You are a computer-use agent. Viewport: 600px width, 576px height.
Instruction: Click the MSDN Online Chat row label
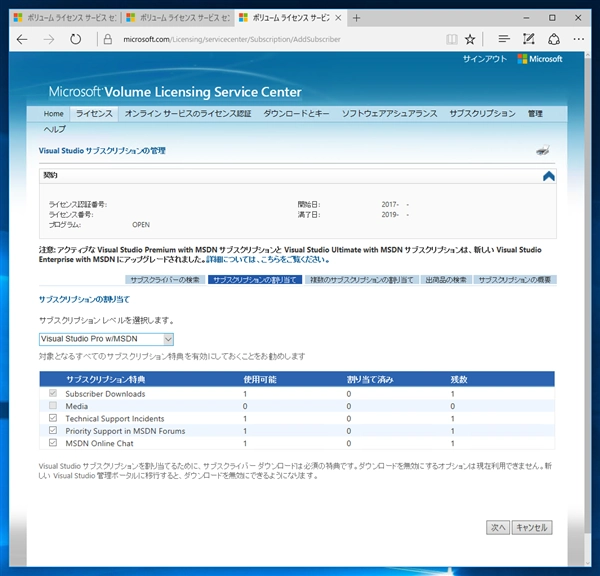99,443
